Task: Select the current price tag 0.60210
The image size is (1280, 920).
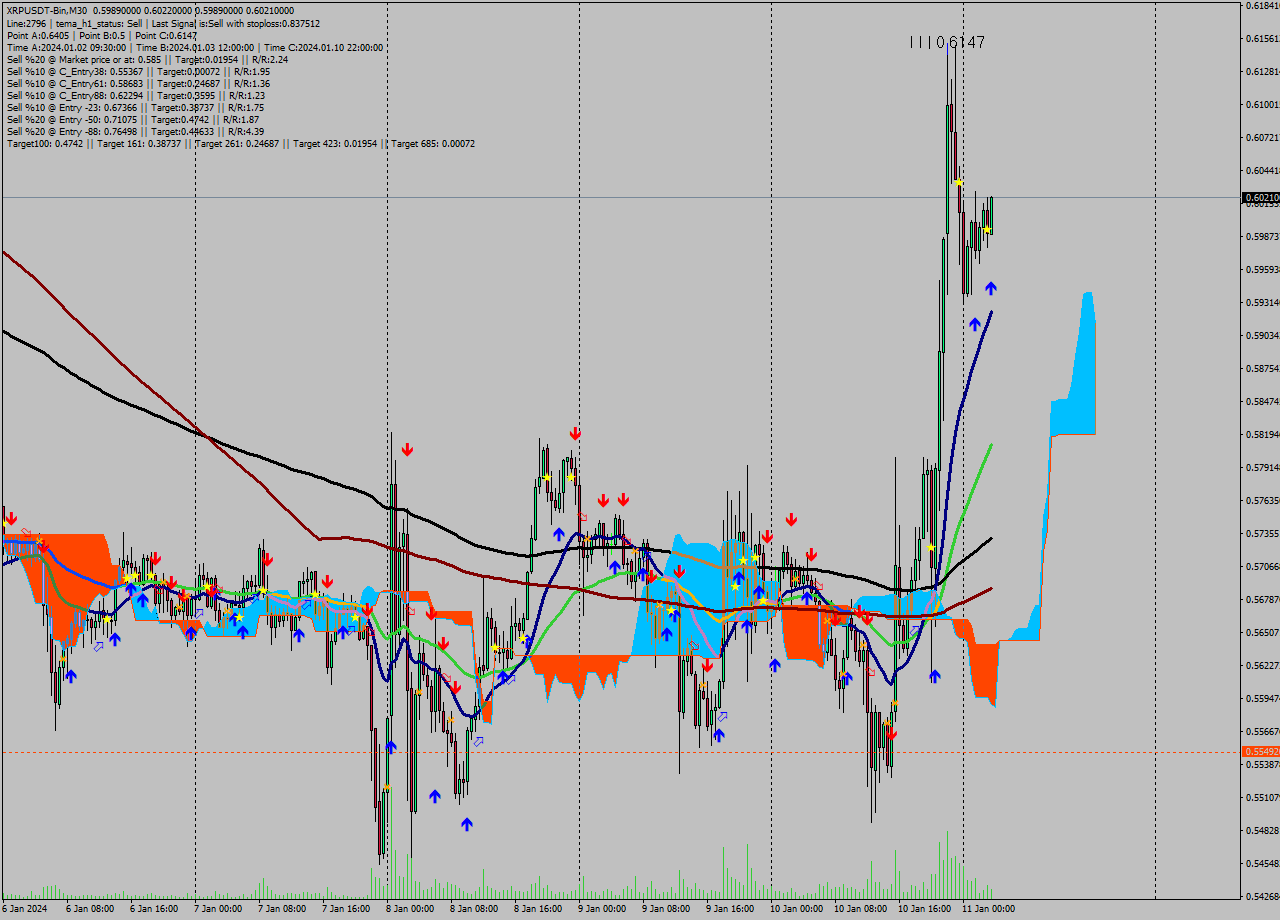Action: coord(1260,197)
